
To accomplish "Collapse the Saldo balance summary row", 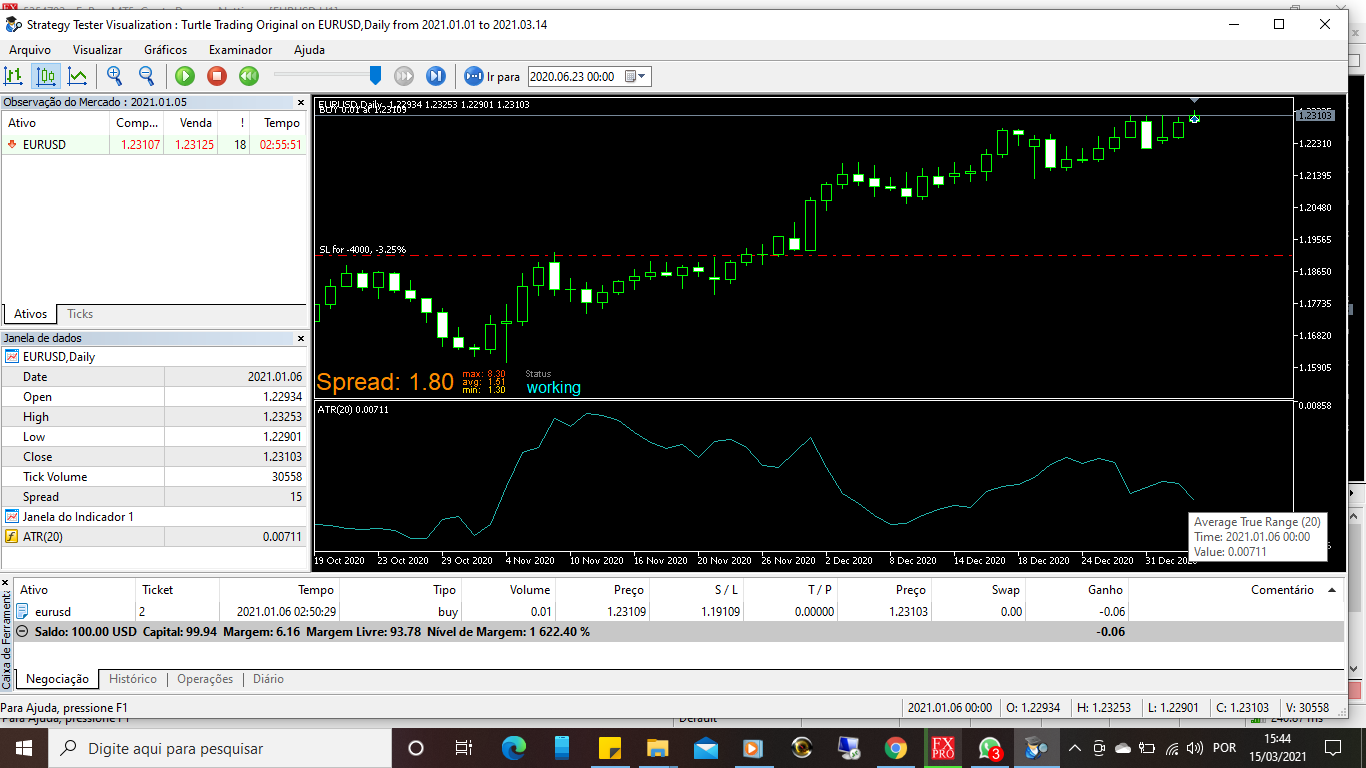I will pos(23,632).
